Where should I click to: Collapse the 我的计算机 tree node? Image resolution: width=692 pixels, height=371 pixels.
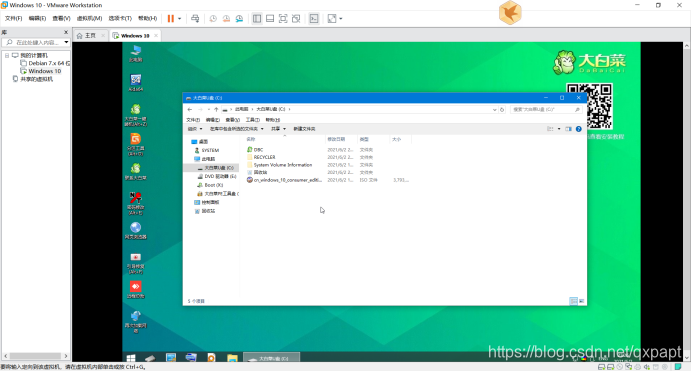(7, 56)
